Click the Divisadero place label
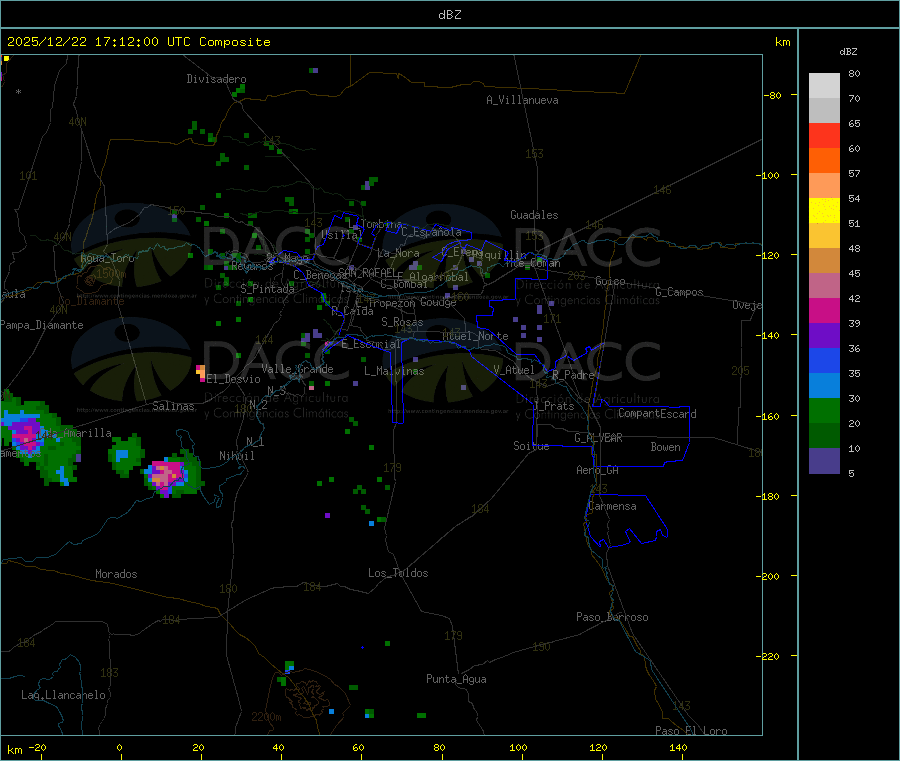Viewport: 900px width, 761px height. (216, 79)
